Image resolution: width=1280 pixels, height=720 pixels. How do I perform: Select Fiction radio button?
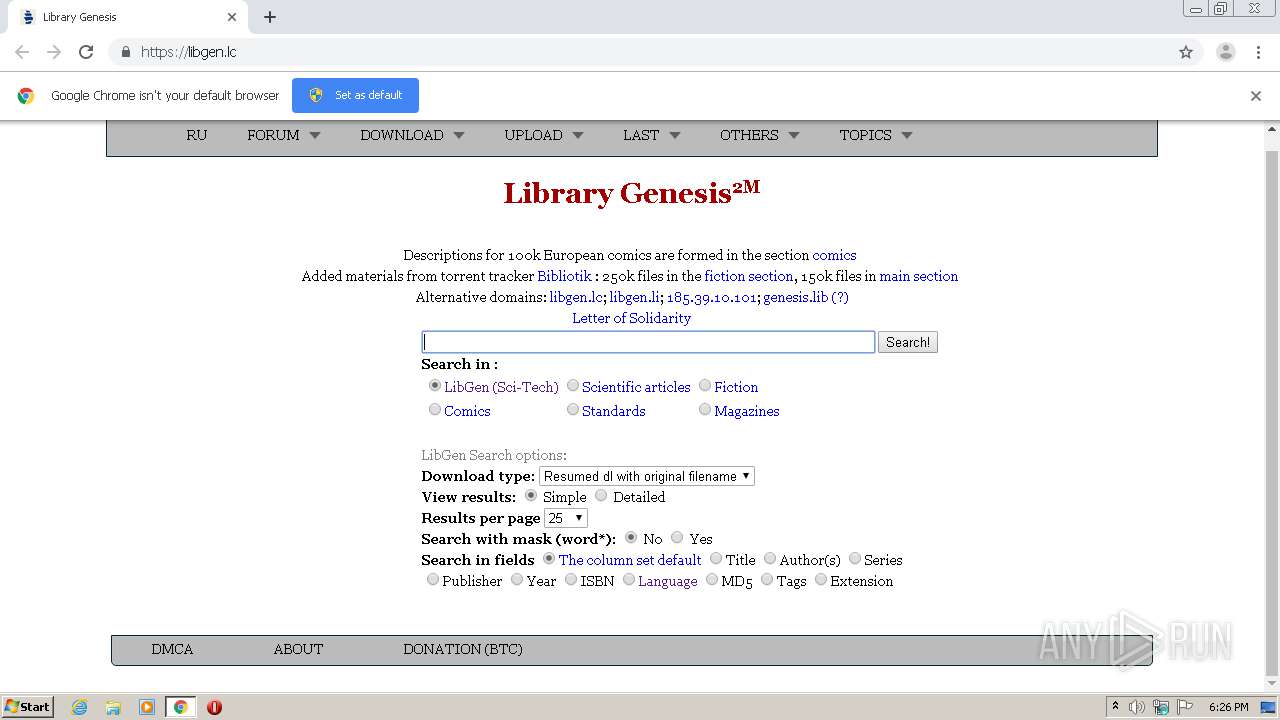click(705, 385)
